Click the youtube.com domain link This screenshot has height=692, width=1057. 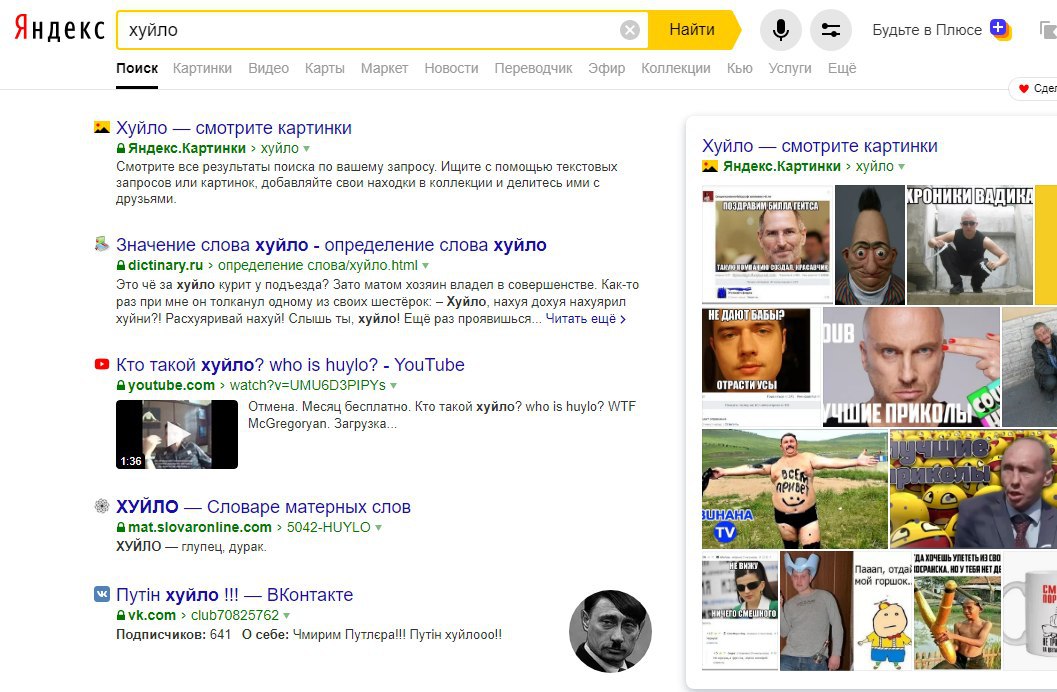[x=171, y=385]
